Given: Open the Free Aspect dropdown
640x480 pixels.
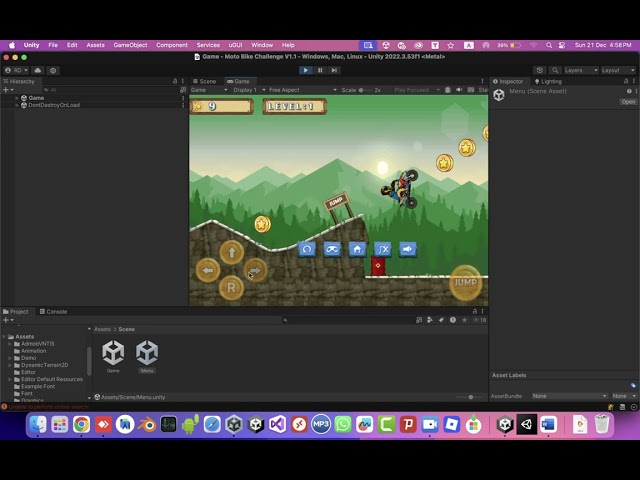Looking at the screenshot, I should (302, 90).
